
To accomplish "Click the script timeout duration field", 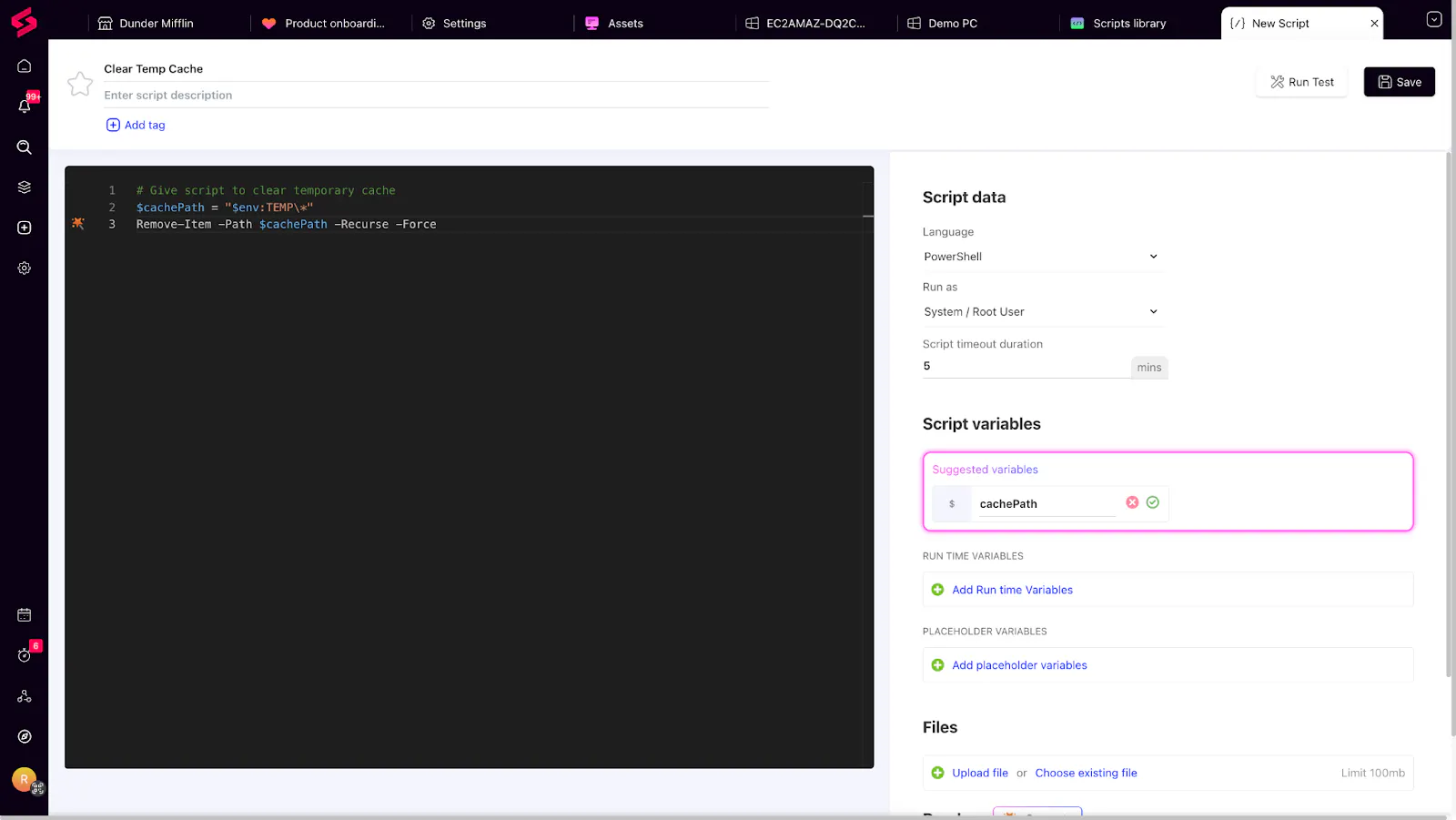I will point(1026,367).
